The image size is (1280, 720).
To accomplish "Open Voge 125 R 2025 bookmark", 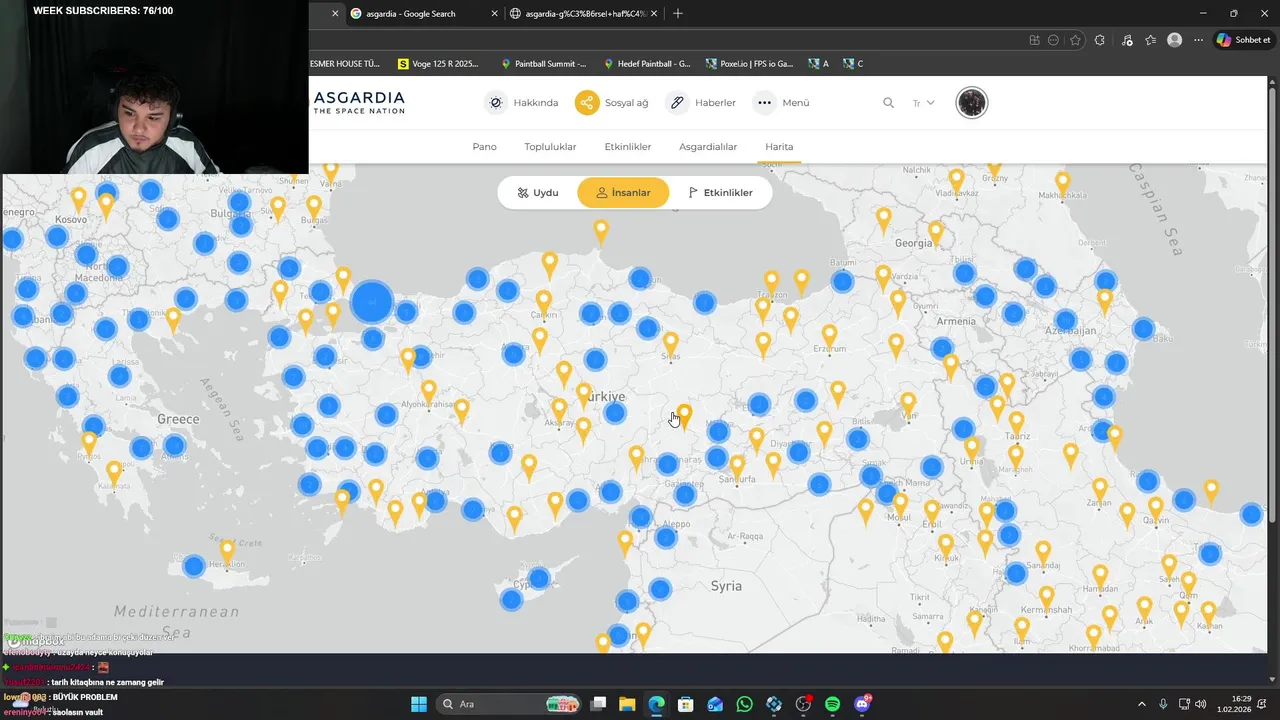I will click(438, 64).
